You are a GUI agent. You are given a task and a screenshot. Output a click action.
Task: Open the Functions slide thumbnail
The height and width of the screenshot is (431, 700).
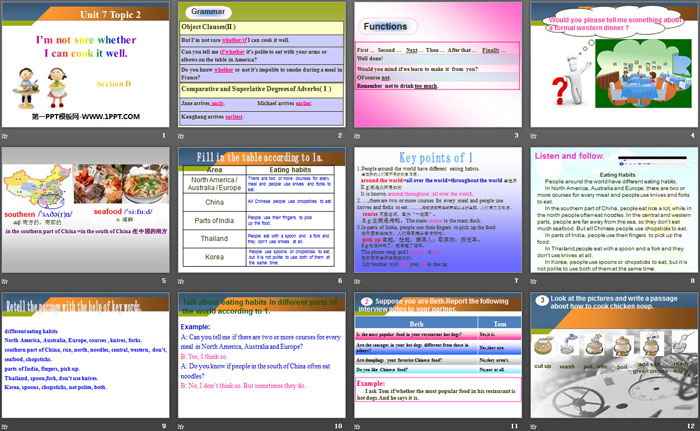[x=438, y=64]
